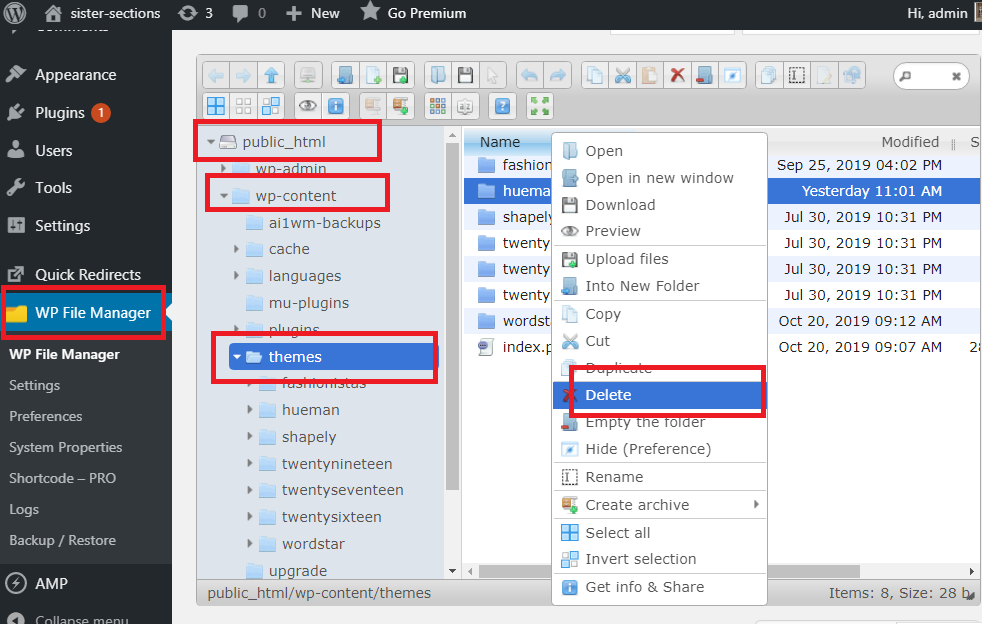Expand the hueman folder arrow in tree
982x624 pixels.
(250, 410)
